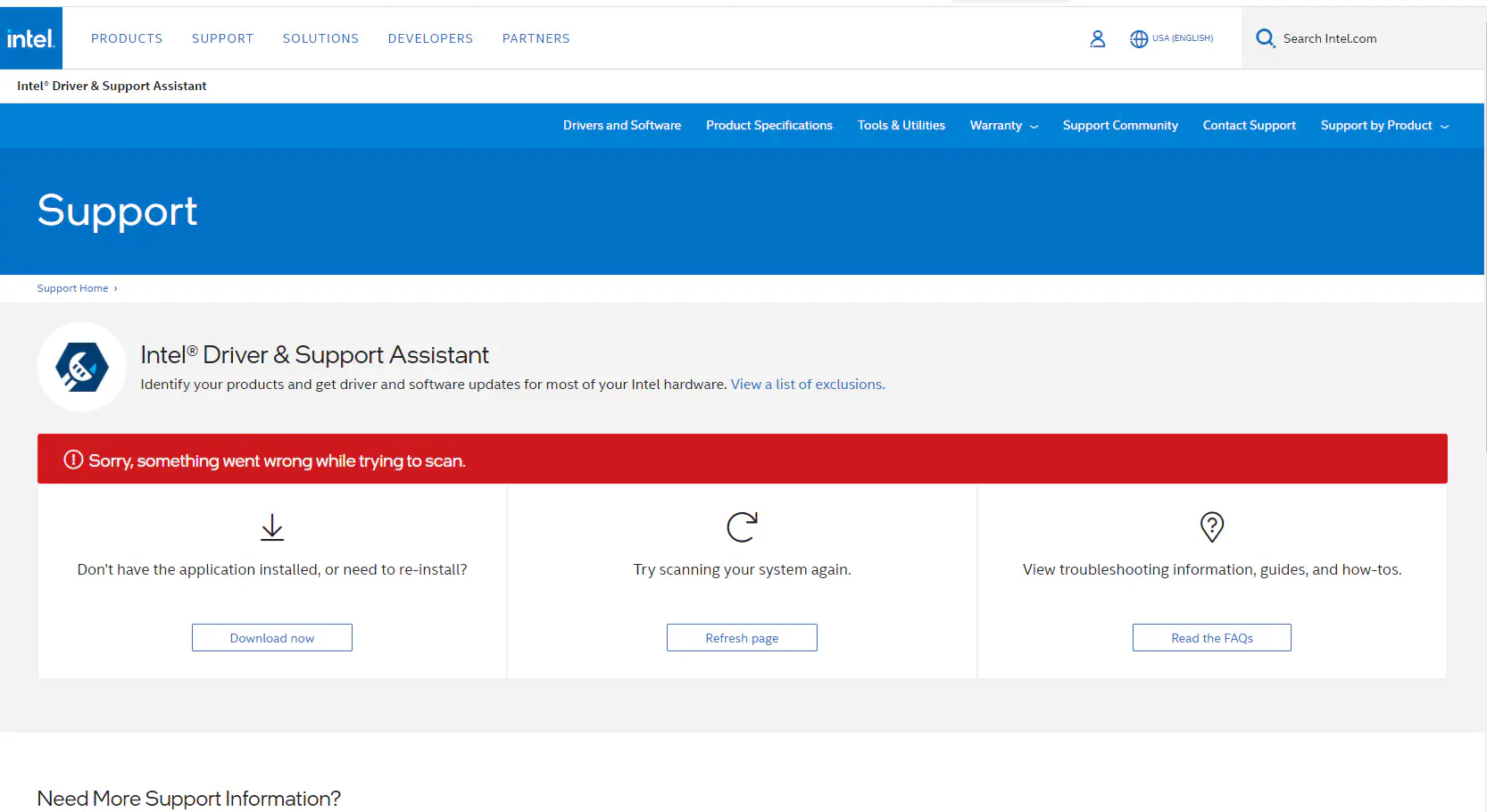Click the Intel logo in header
This screenshot has width=1487, height=812.
30,38
